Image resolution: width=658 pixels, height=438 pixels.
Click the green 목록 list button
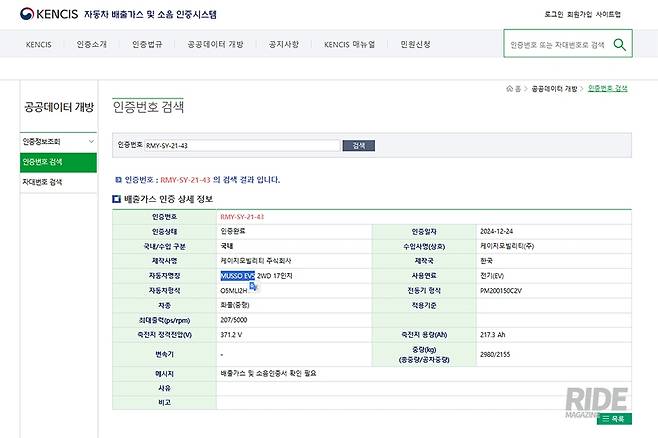pyautogui.click(x=614, y=419)
